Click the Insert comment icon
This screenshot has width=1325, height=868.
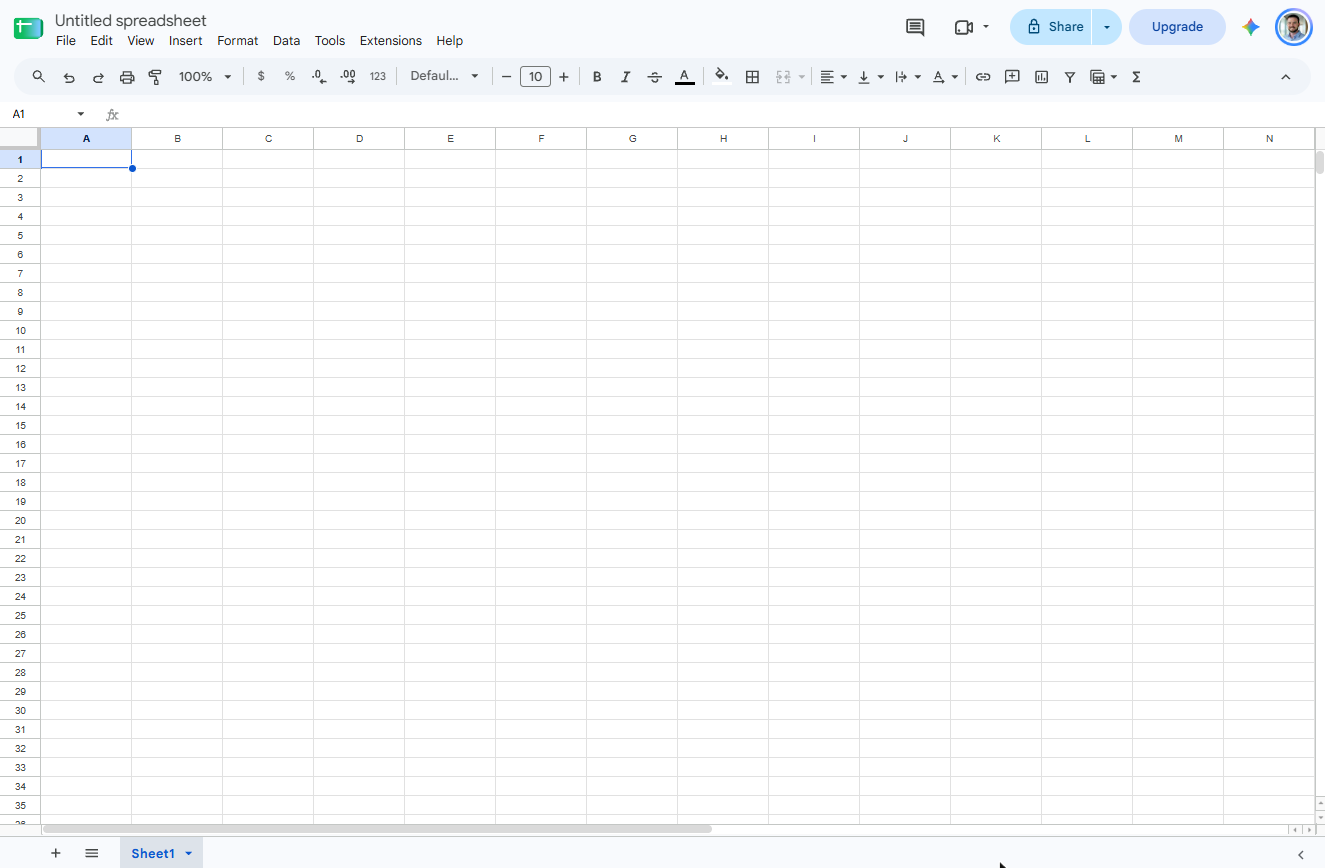point(1012,77)
